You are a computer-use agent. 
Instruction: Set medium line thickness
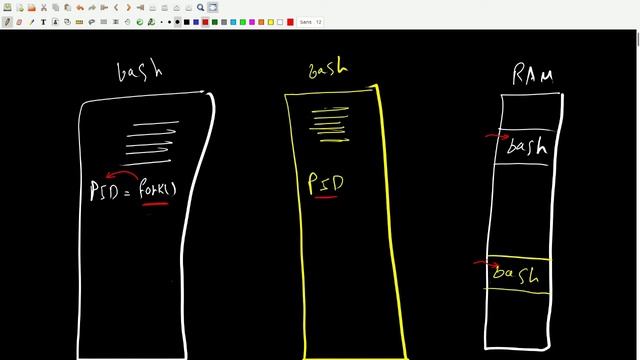[x=169, y=22]
